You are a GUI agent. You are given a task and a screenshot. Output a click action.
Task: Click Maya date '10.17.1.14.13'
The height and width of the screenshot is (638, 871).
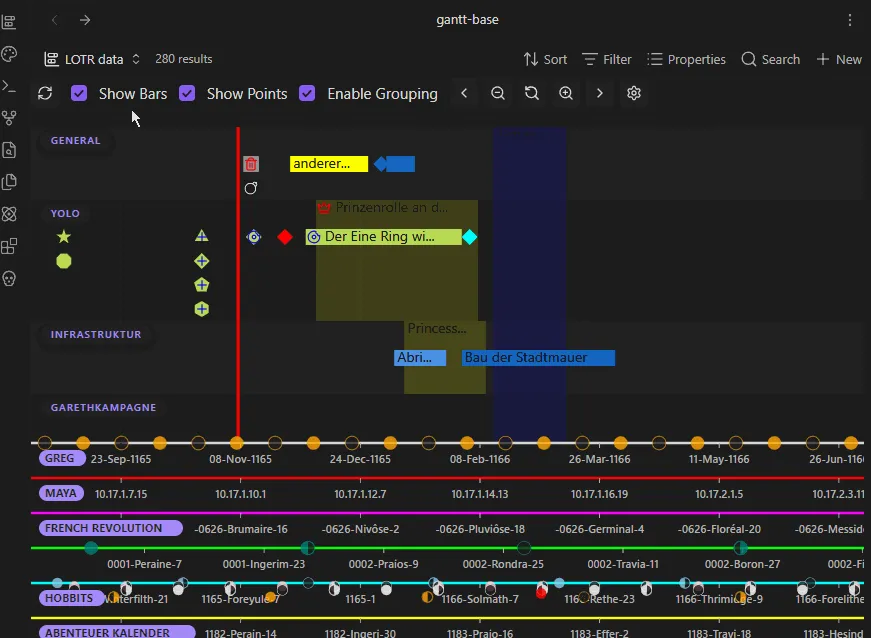(x=479, y=494)
